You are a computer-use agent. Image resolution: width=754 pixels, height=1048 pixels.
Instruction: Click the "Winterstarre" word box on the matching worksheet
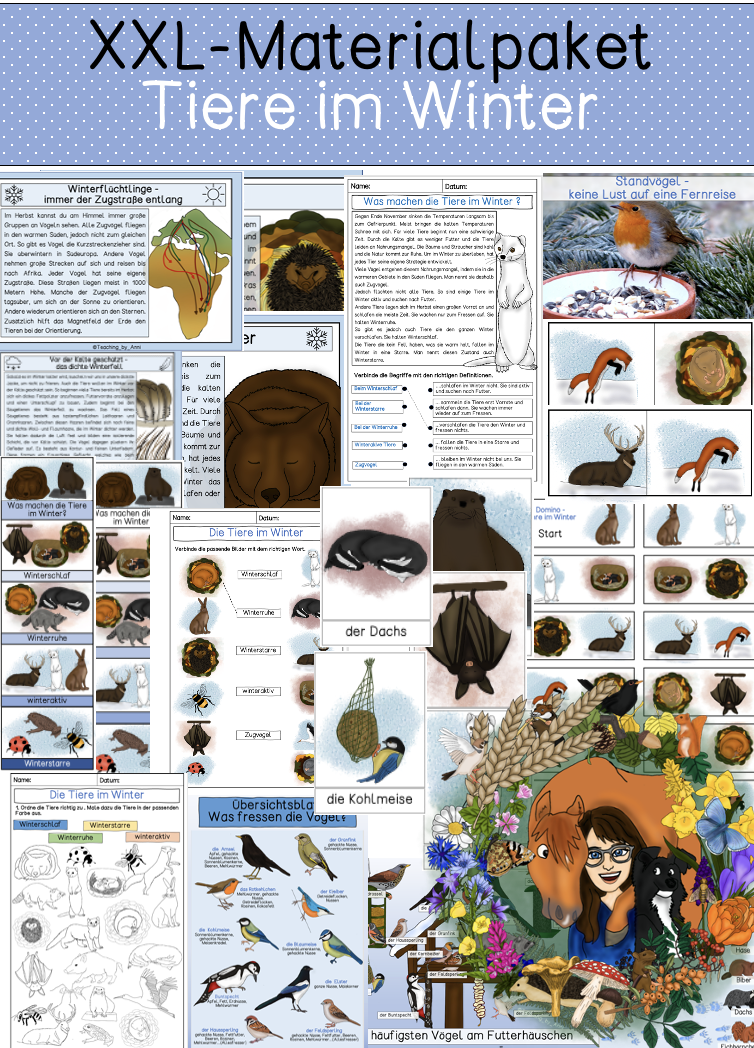258,650
